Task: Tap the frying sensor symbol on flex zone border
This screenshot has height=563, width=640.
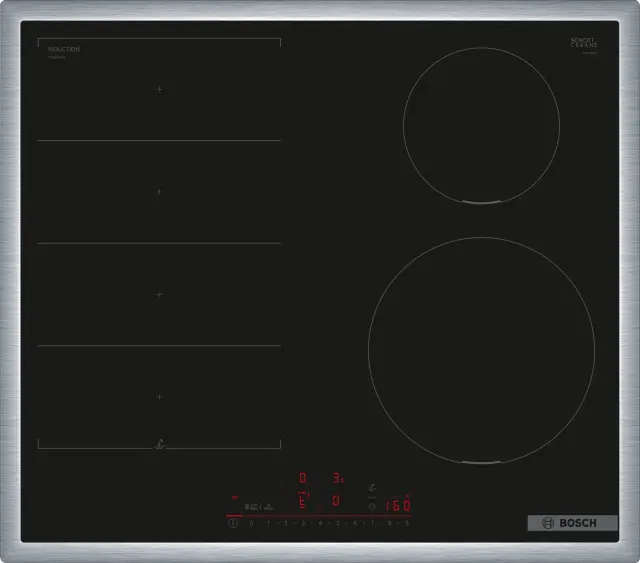Action: (x=160, y=445)
